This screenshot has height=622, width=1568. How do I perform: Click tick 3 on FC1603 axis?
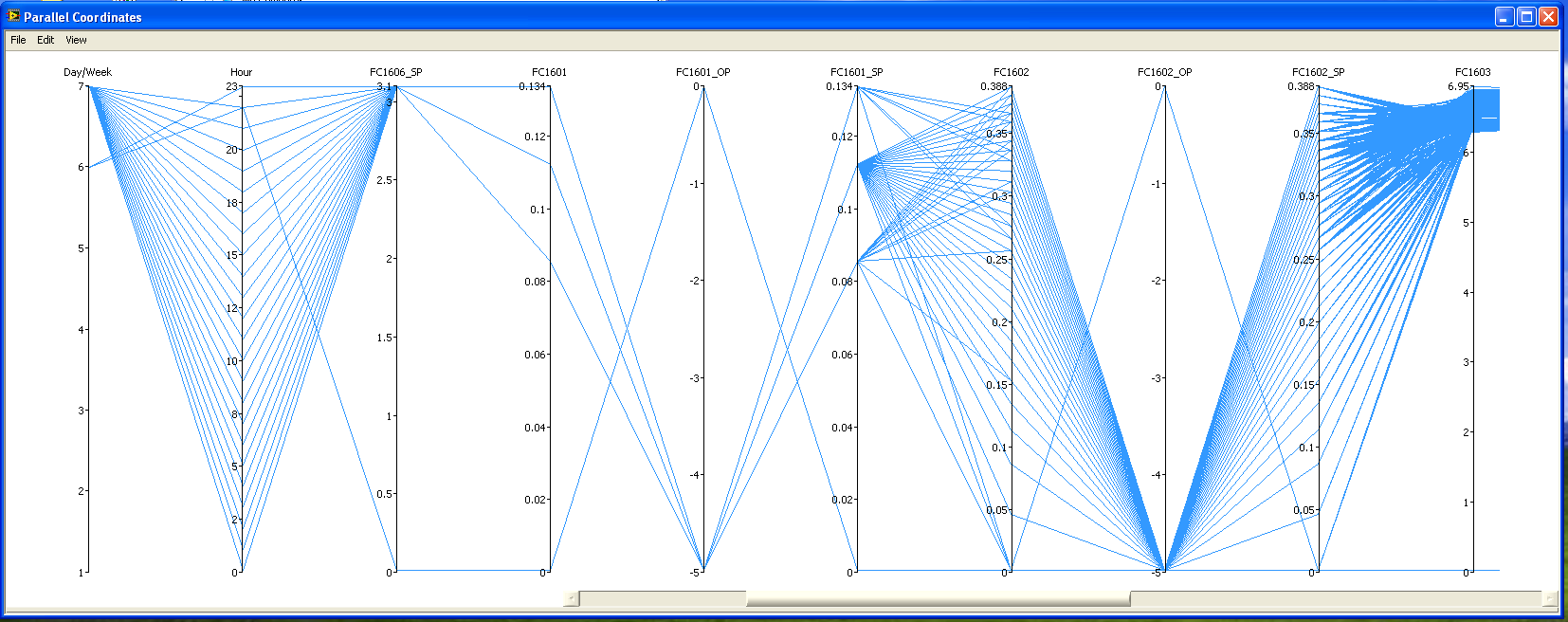[1466, 362]
